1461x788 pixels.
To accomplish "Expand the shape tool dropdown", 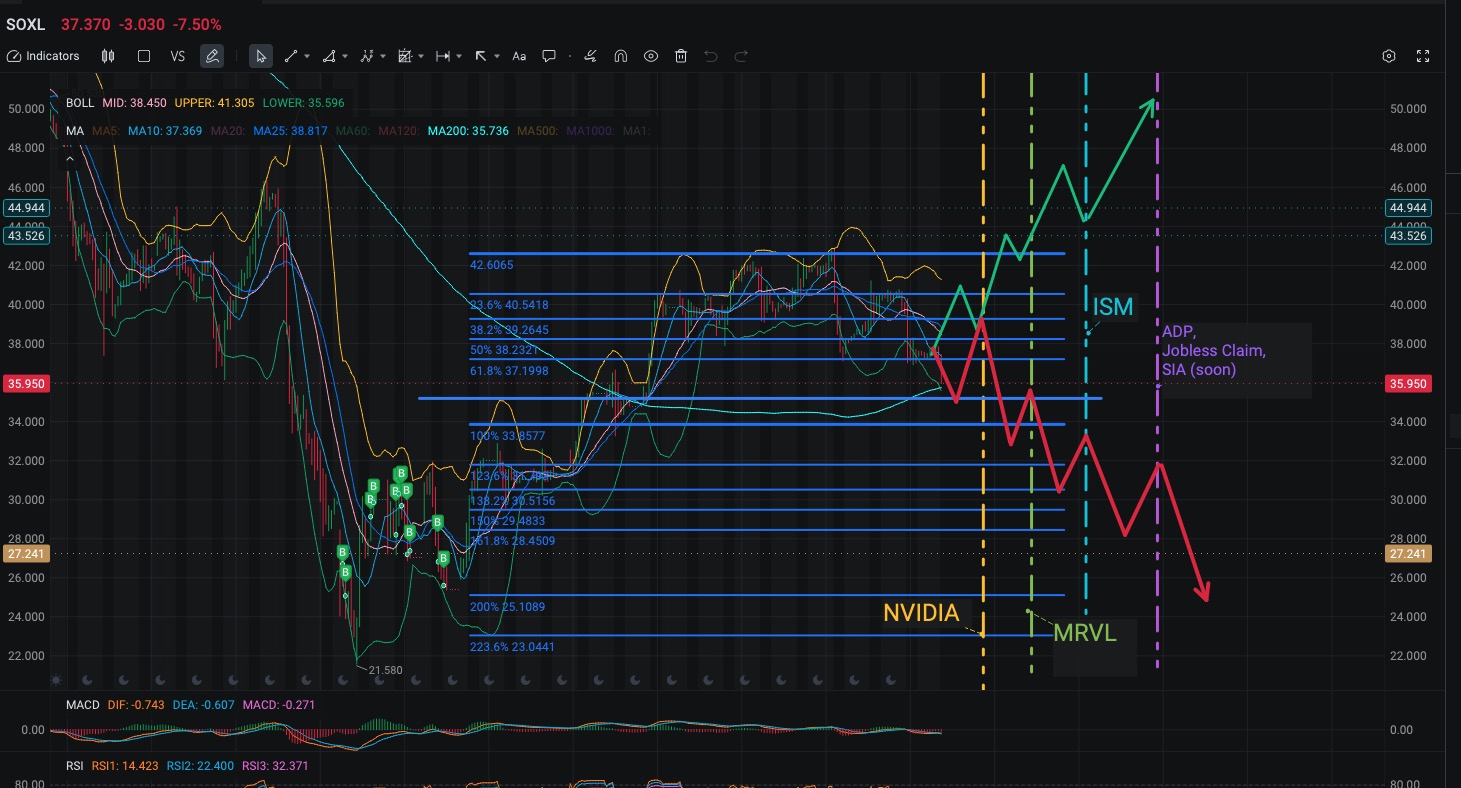I will 344,57.
